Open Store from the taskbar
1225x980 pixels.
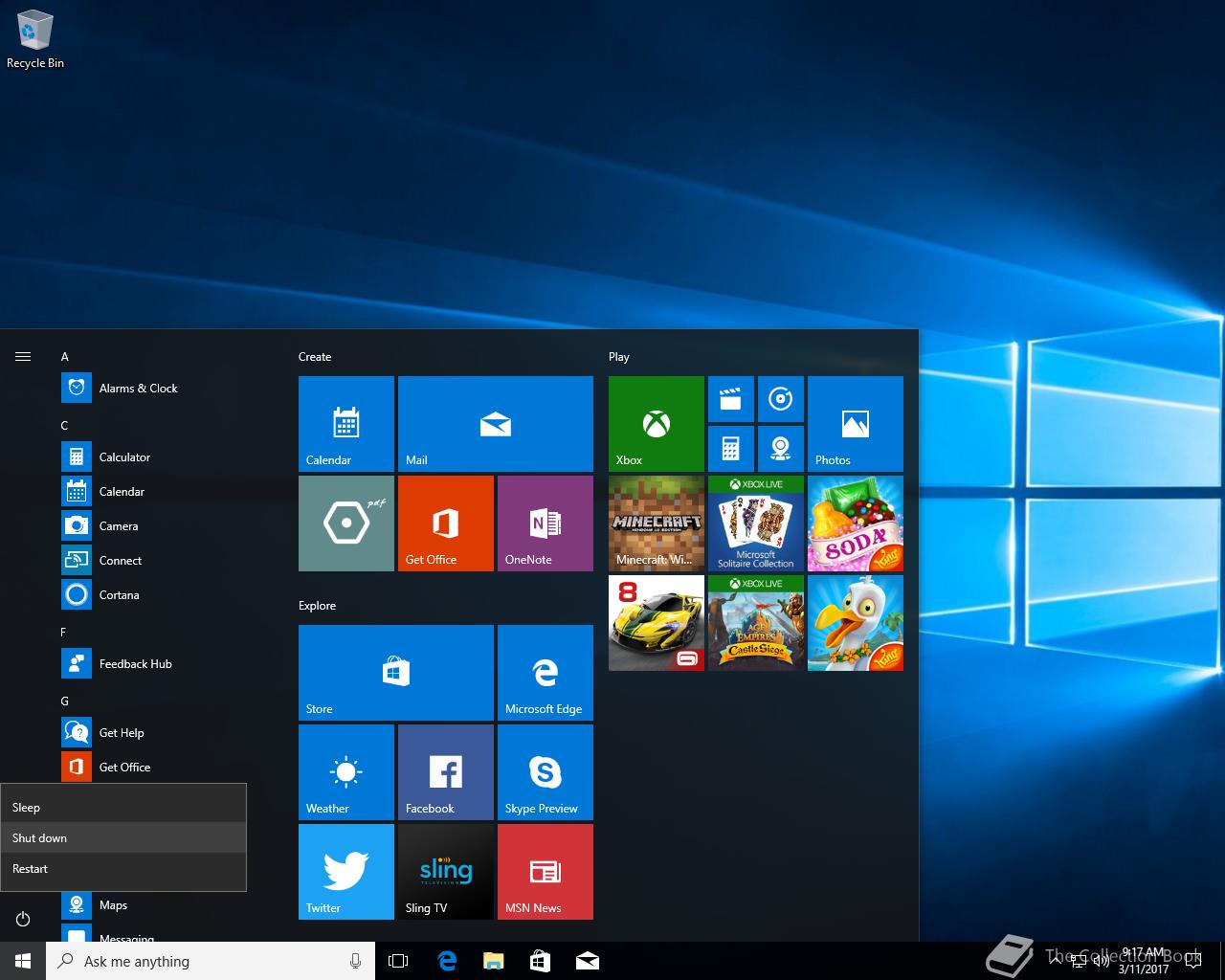pyautogui.click(x=540, y=961)
